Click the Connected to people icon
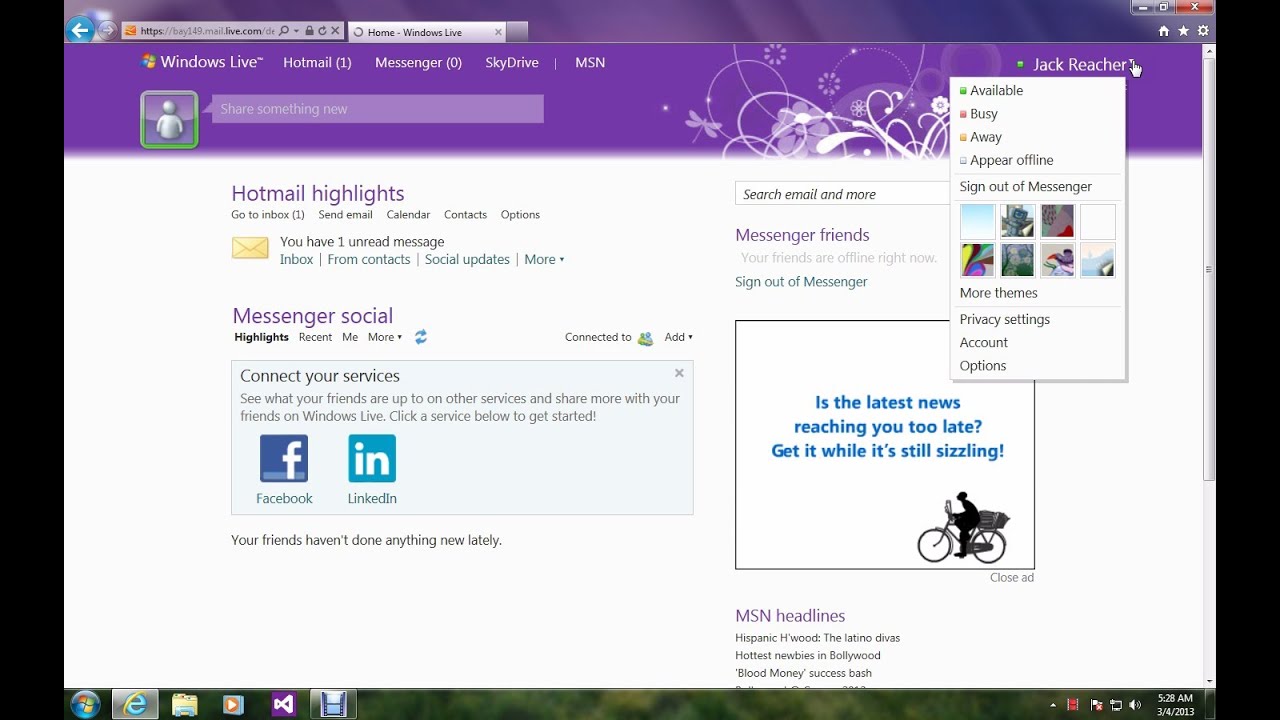The image size is (1280, 720). pos(645,338)
